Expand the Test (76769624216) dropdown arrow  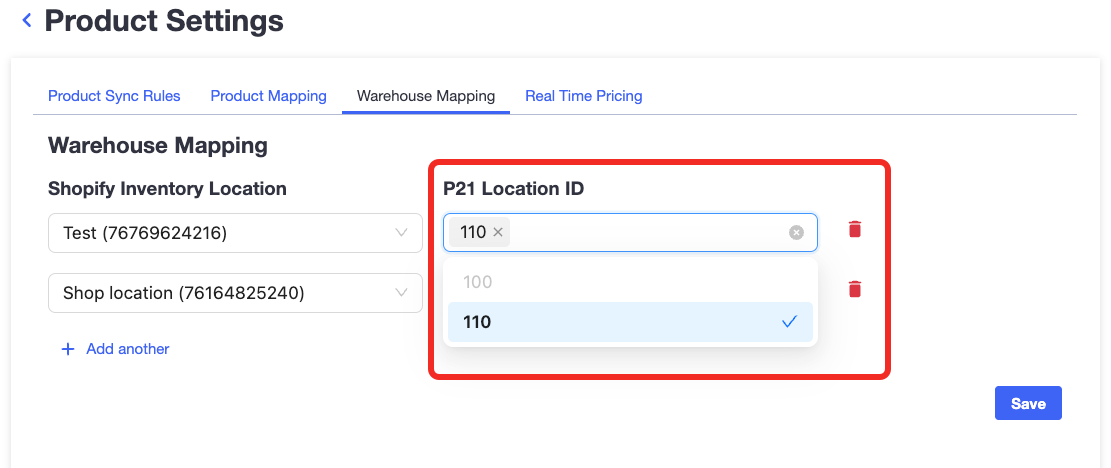[401, 232]
